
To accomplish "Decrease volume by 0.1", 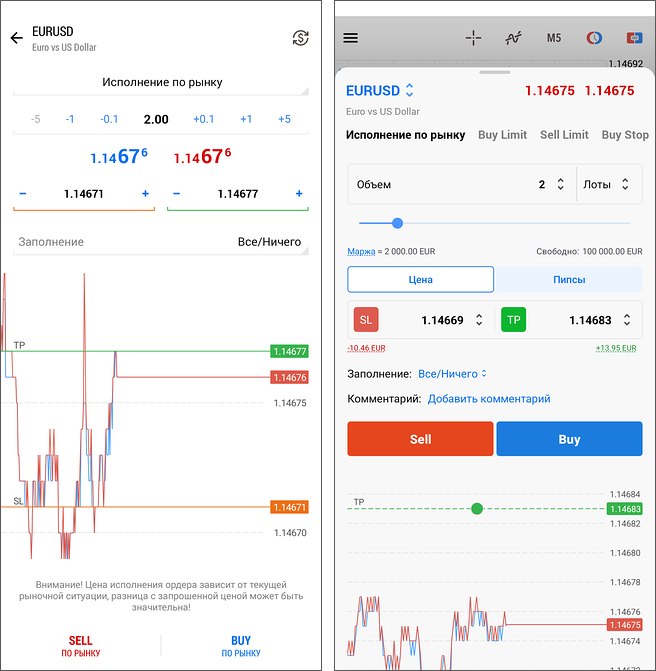I will (x=109, y=119).
